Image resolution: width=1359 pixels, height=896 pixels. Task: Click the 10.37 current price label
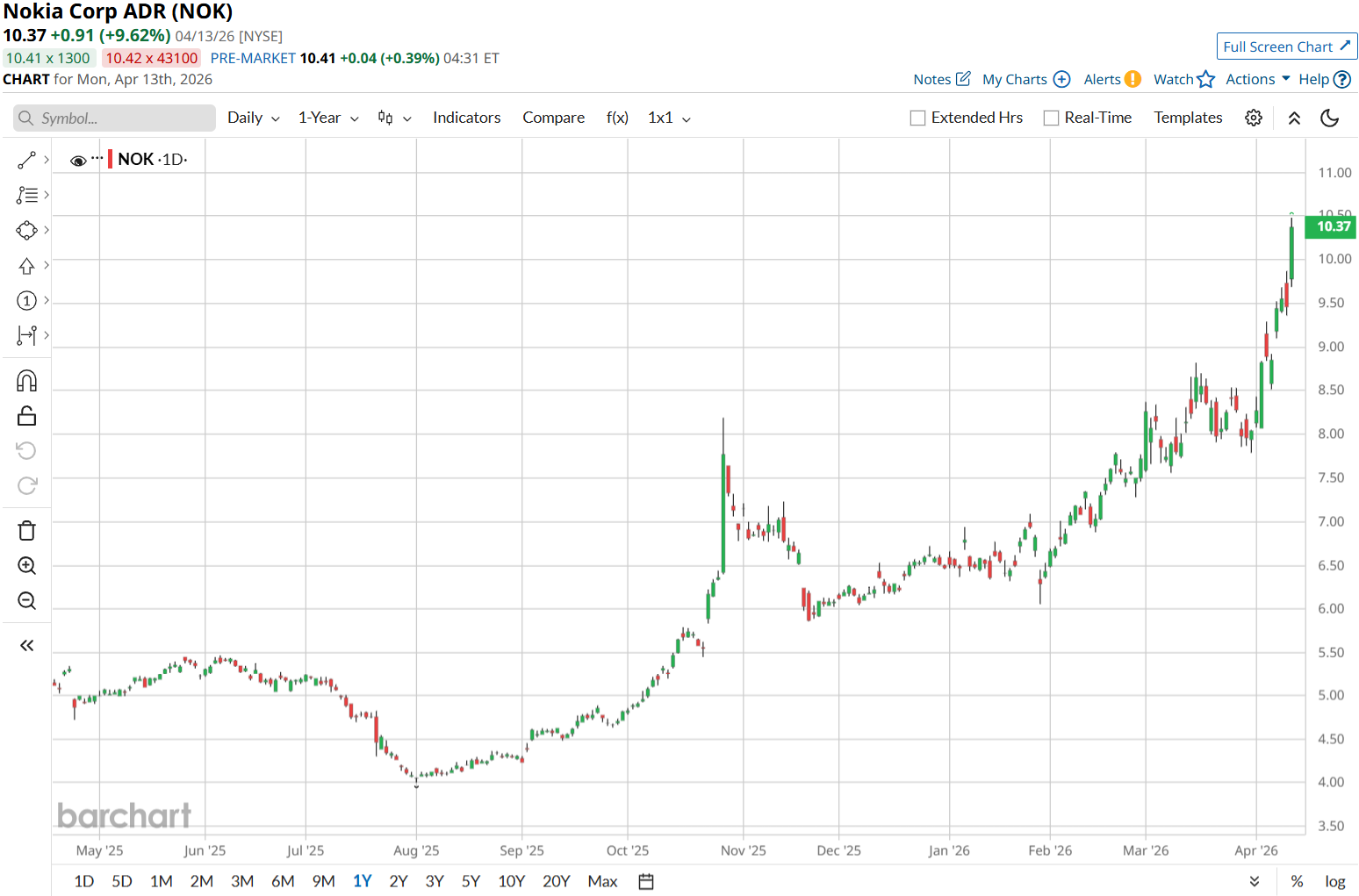pos(1332,226)
